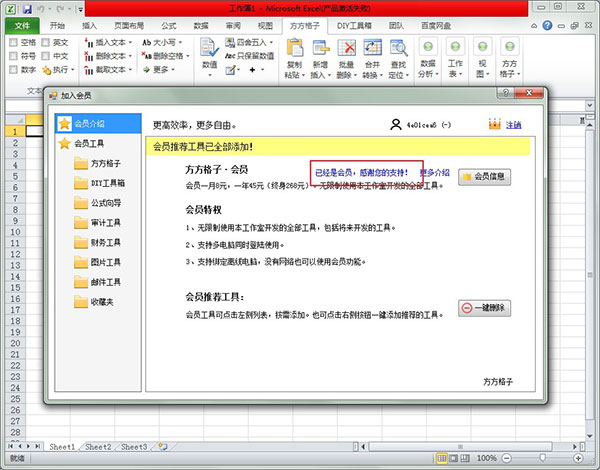This screenshot has height=470, width=600.
Task: Click the 一键删除 button
Action: coord(484,308)
